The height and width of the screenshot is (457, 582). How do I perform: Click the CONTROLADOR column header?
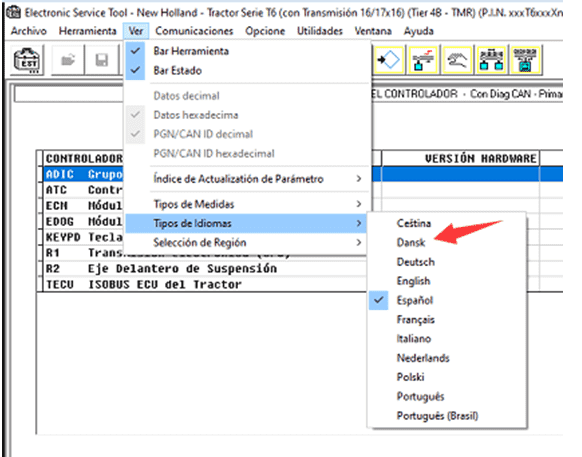[84, 159]
